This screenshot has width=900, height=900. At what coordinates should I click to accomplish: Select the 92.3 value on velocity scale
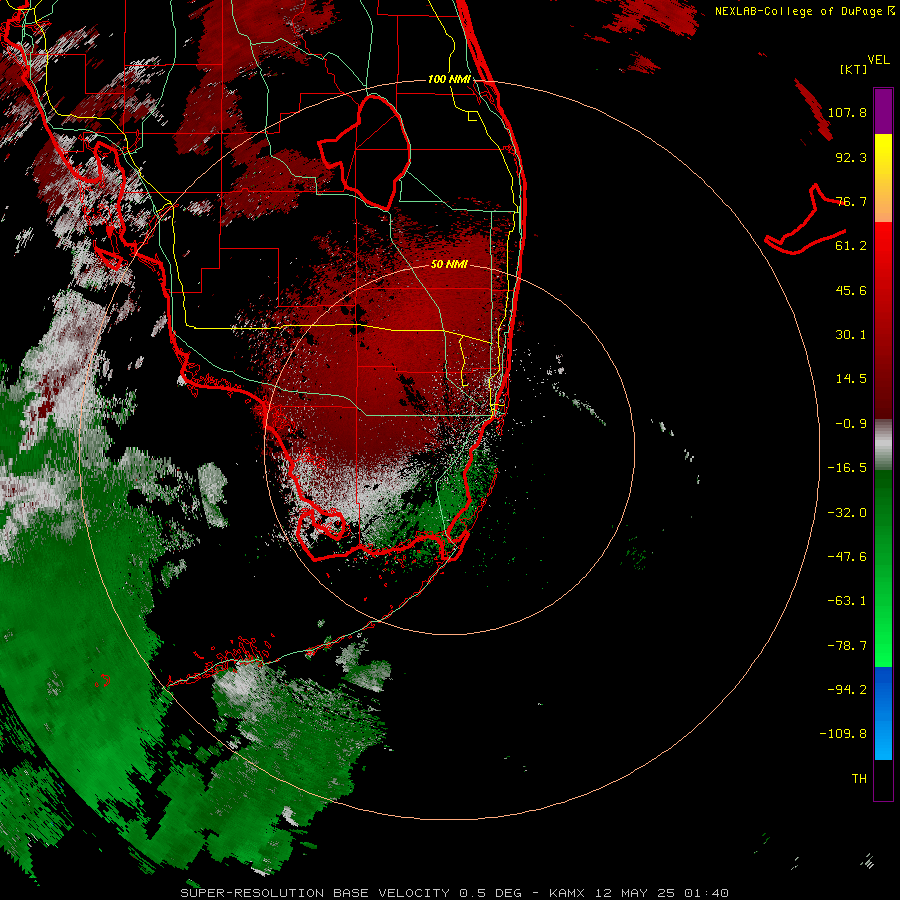(851, 157)
